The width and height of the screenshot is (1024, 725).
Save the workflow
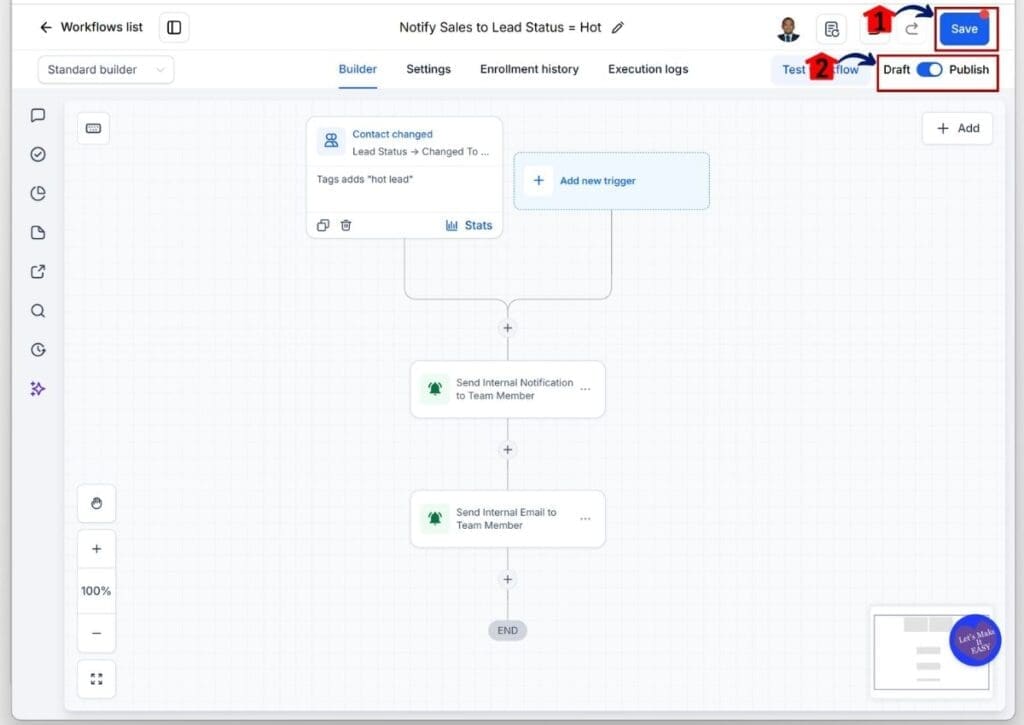click(x=964, y=29)
